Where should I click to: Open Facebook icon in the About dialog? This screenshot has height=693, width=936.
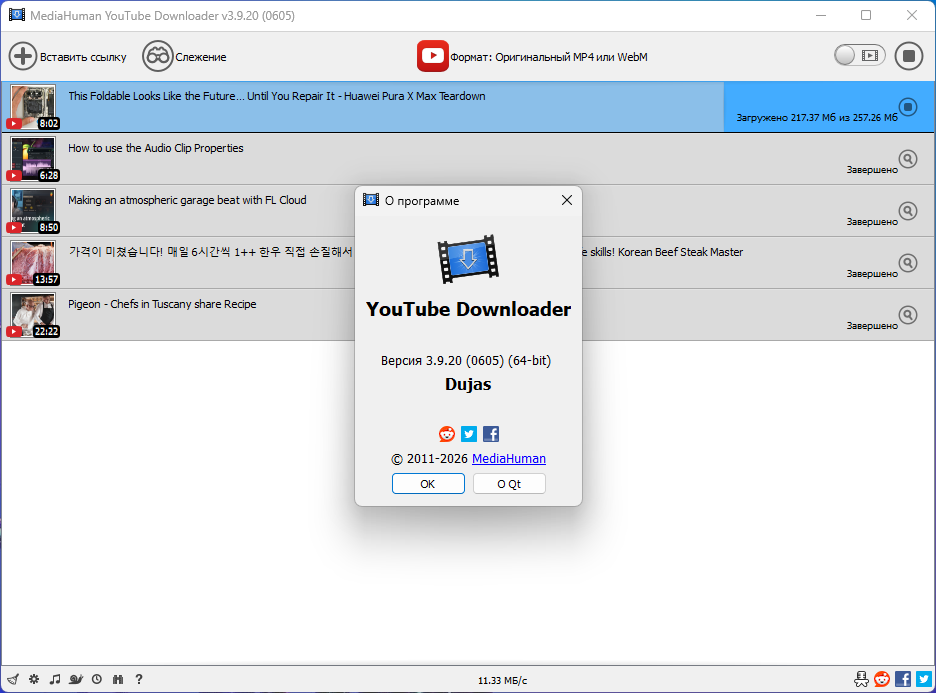pos(491,434)
